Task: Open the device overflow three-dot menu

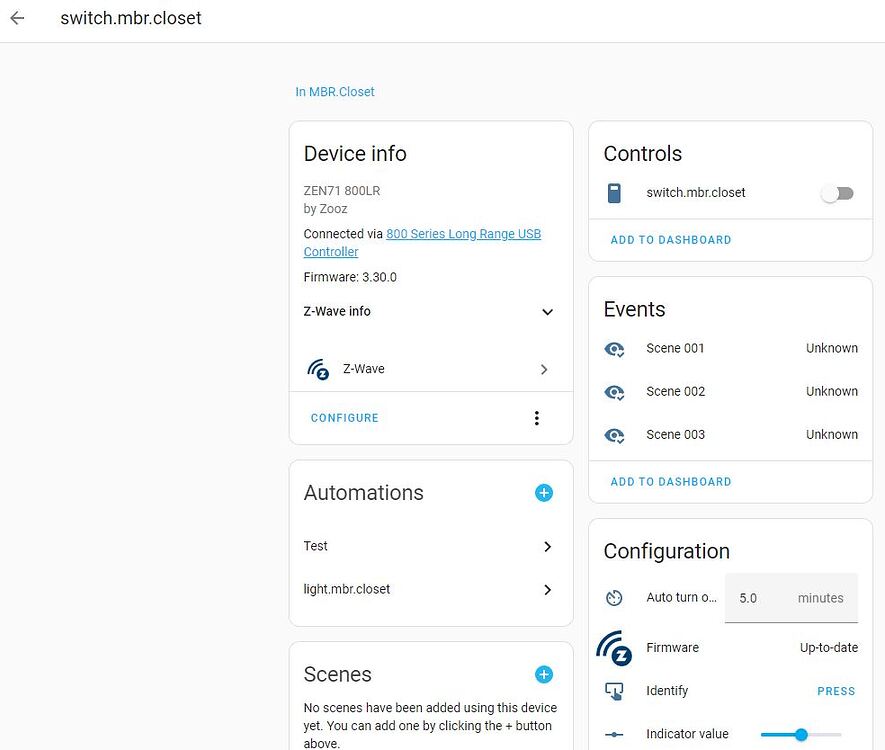Action: pyautogui.click(x=536, y=418)
